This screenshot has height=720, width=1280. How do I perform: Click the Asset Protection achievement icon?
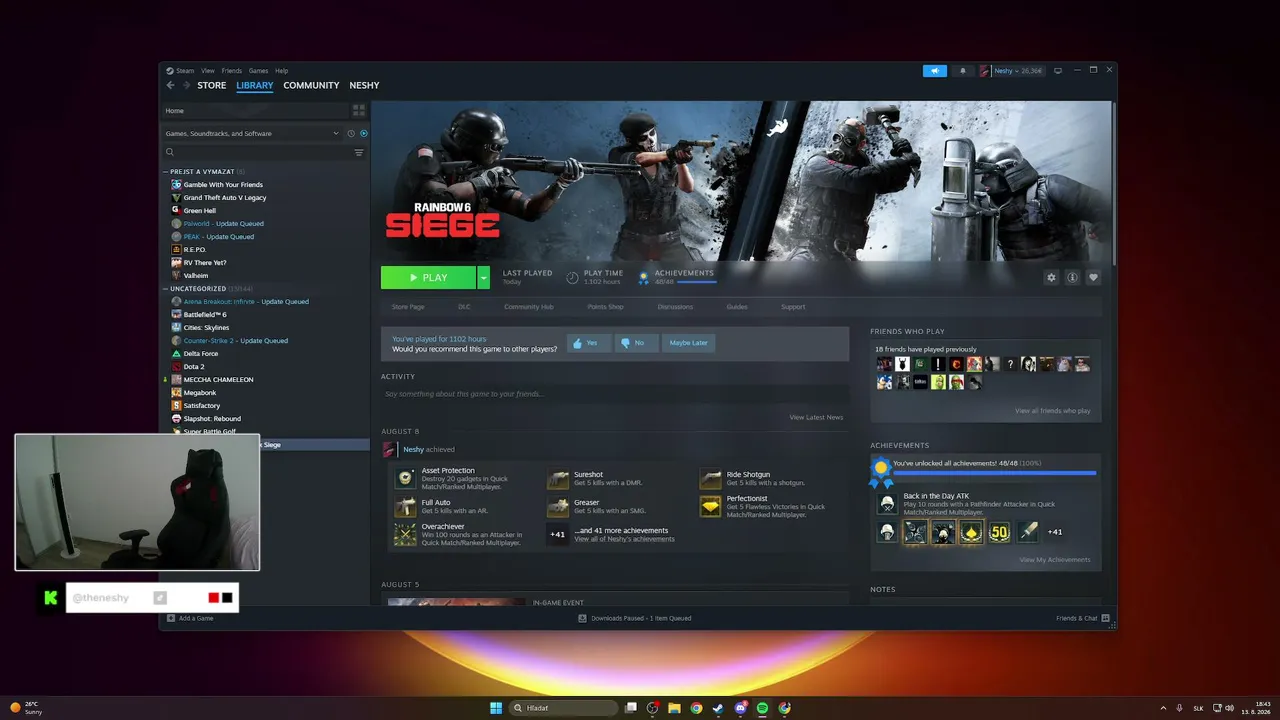[x=405, y=478]
